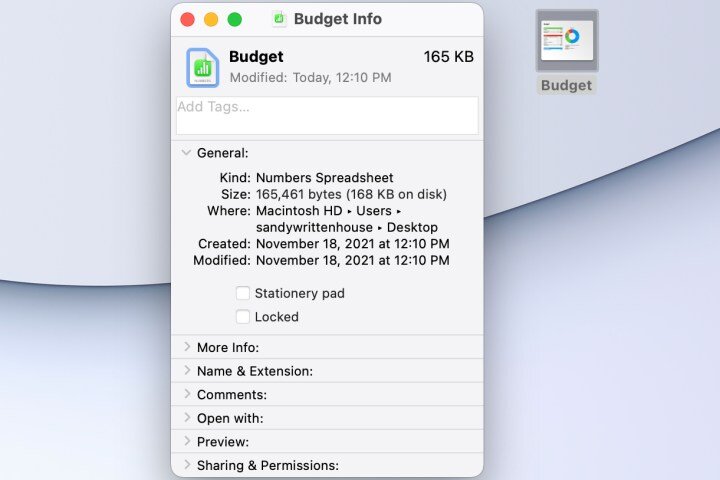
Task: Expand the Sharing & Permissions section
Action: pos(187,465)
